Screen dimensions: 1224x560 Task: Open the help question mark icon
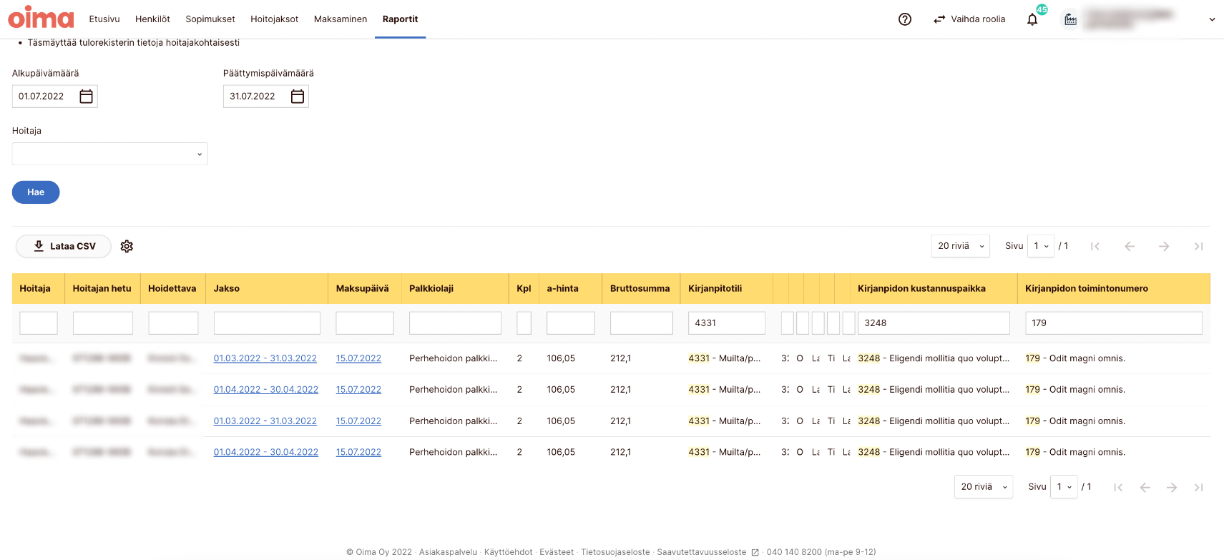[905, 19]
